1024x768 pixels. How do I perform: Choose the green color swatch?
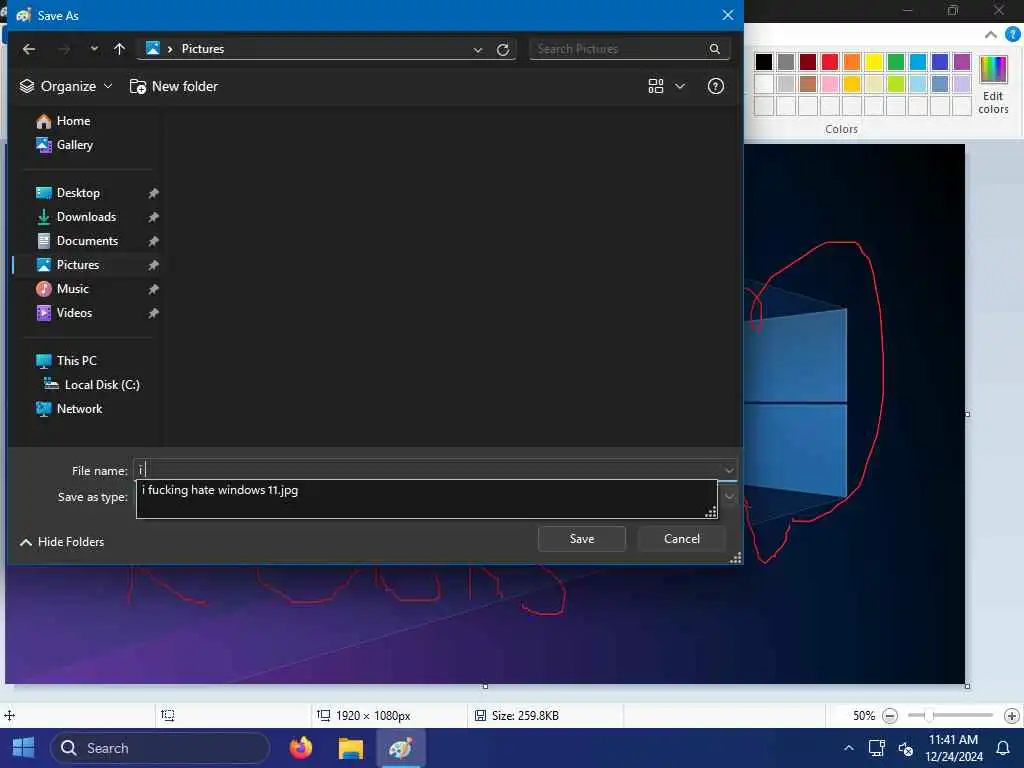(x=896, y=62)
